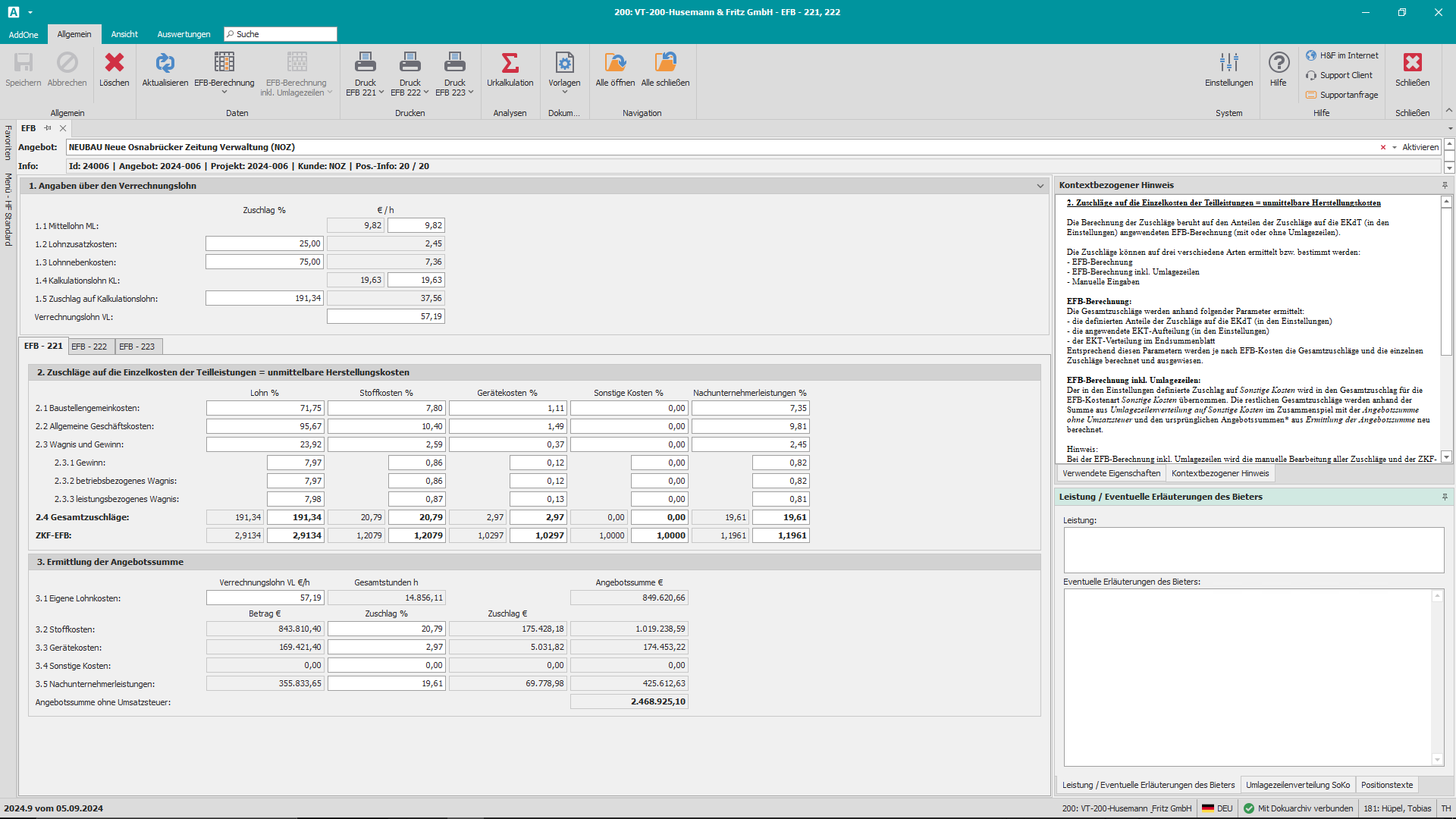Pin the Kontextbezogener Hinweis panel

point(1445,185)
